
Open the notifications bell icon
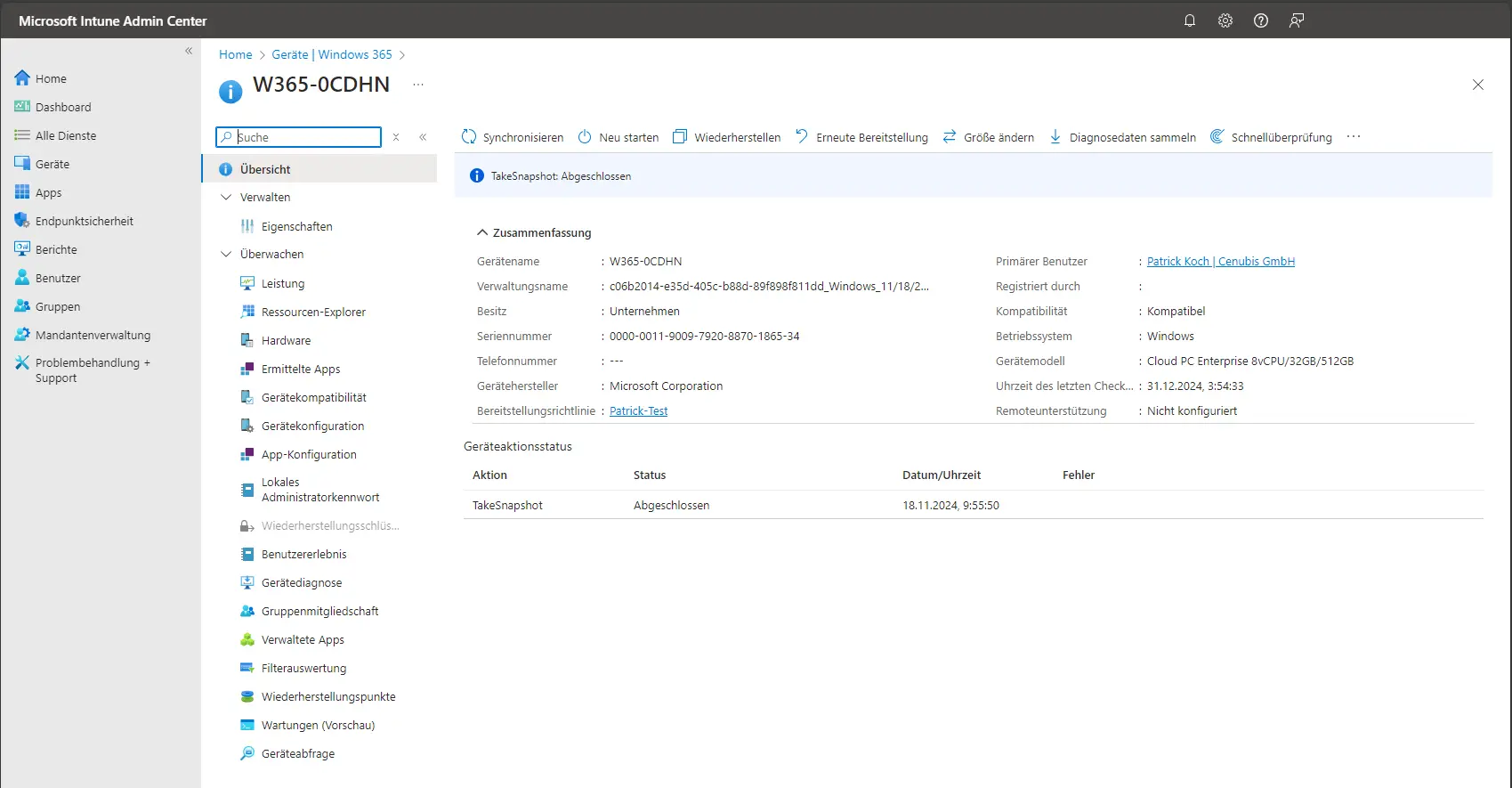(1190, 20)
